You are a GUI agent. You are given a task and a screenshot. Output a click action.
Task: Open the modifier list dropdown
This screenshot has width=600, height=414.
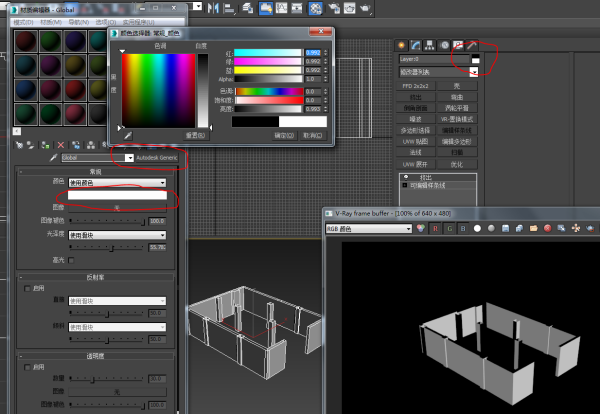(x=473, y=72)
